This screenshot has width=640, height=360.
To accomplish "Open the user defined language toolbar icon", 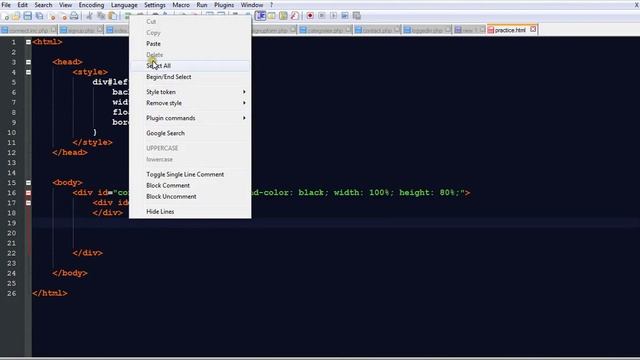I will pos(271,16).
